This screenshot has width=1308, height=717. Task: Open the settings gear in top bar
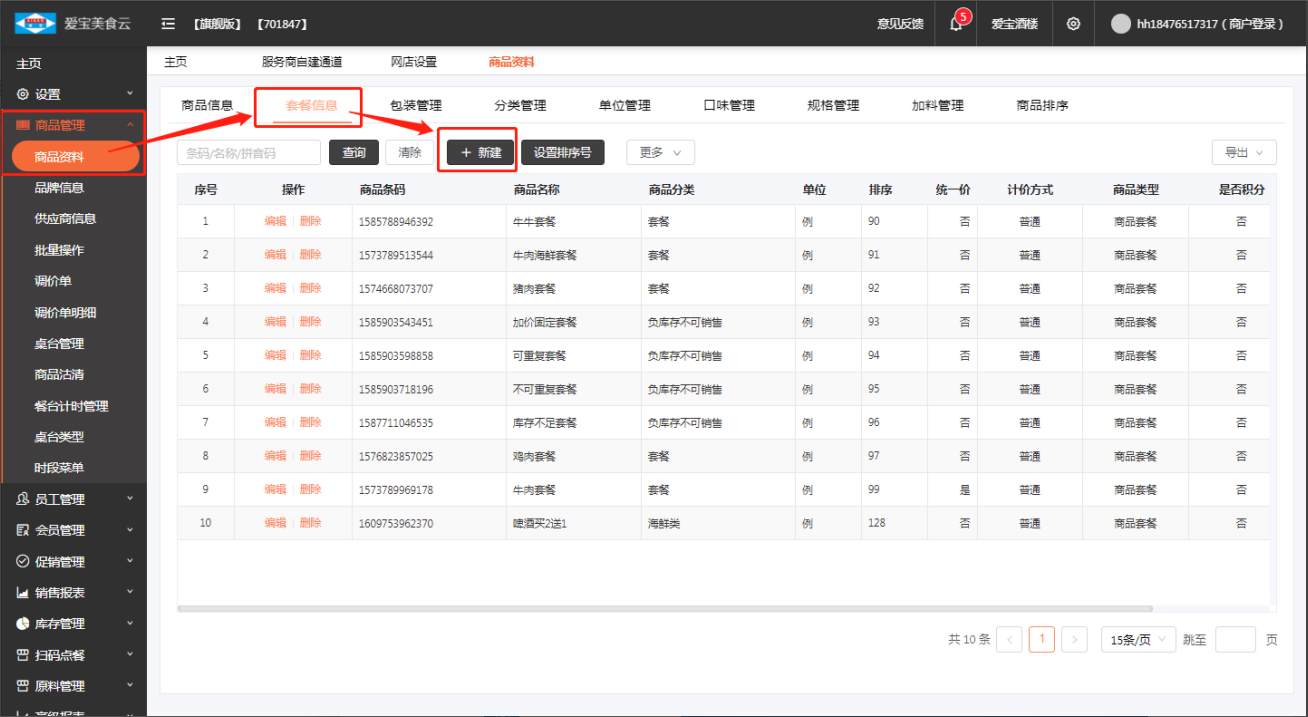pyautogui.click(x=1073, y=24)
